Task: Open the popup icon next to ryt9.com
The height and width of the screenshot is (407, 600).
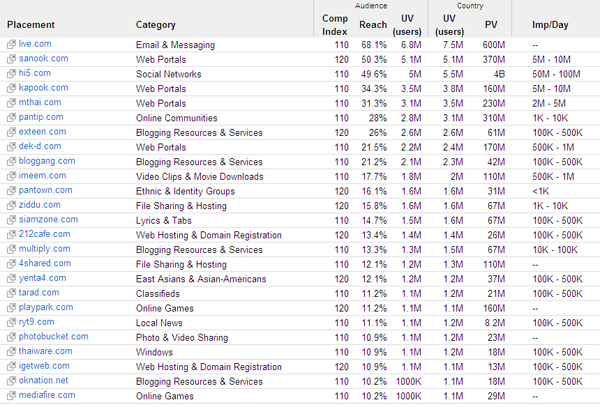Action: [x=11, y=322]
